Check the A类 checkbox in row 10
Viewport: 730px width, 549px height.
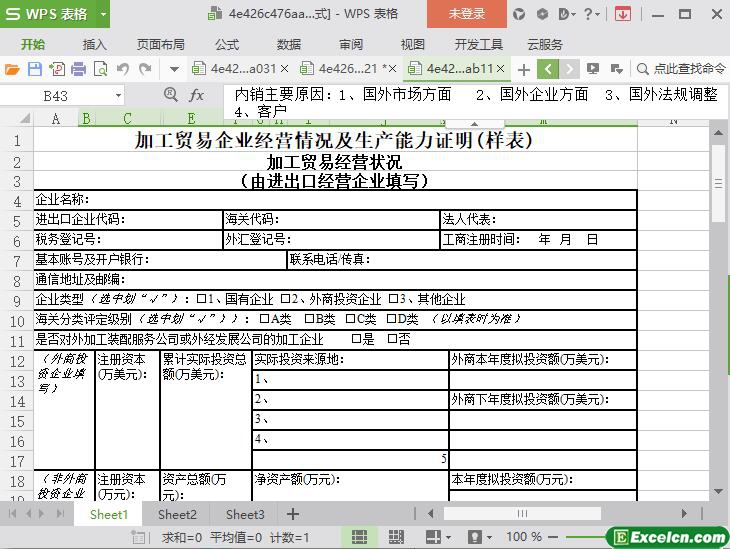[263, 319]
